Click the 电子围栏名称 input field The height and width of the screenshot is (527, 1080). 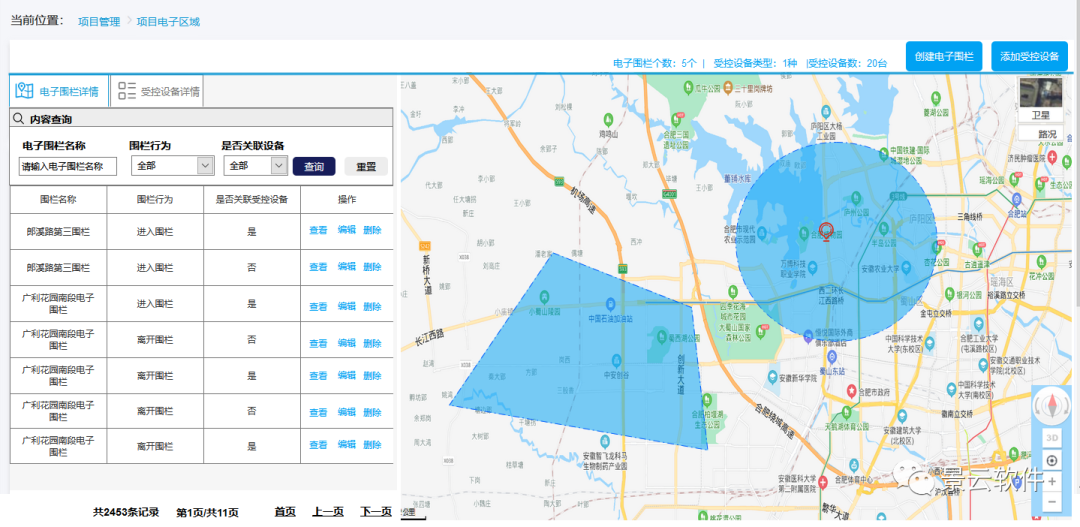pyautogui.click(x=68, y=166)
